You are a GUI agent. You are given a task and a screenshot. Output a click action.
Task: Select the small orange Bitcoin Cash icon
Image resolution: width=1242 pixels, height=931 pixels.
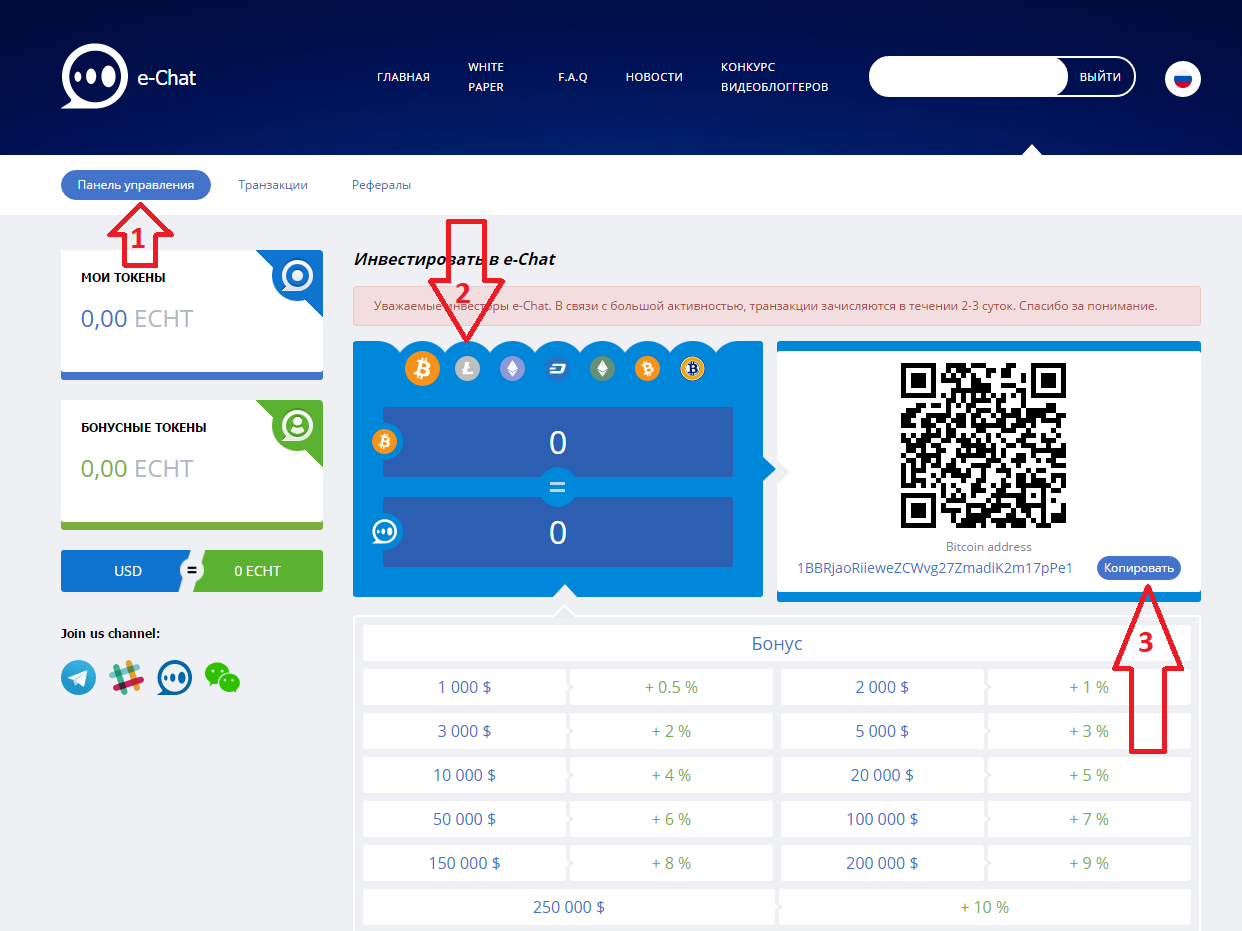(647, 369)
